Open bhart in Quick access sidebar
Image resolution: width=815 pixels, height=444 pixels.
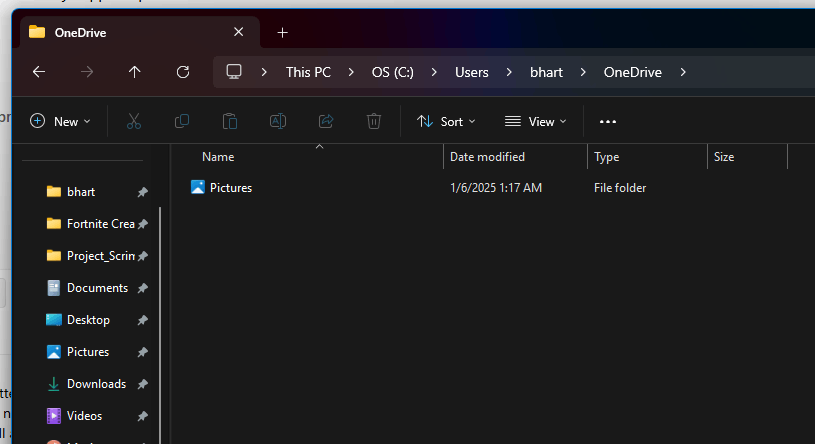click(x=81, y=192)
